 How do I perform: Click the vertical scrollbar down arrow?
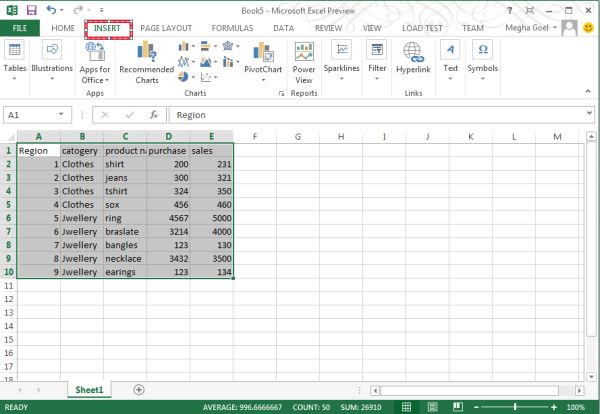591,376
